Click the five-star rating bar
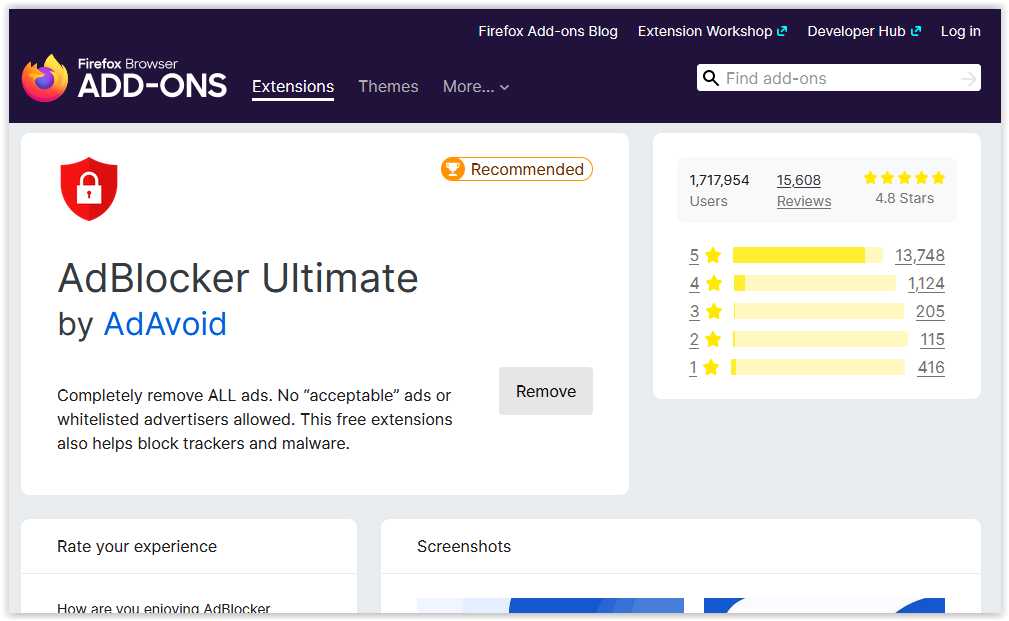Viewport: 1009px width, 621px height. [x=808, y=255]
